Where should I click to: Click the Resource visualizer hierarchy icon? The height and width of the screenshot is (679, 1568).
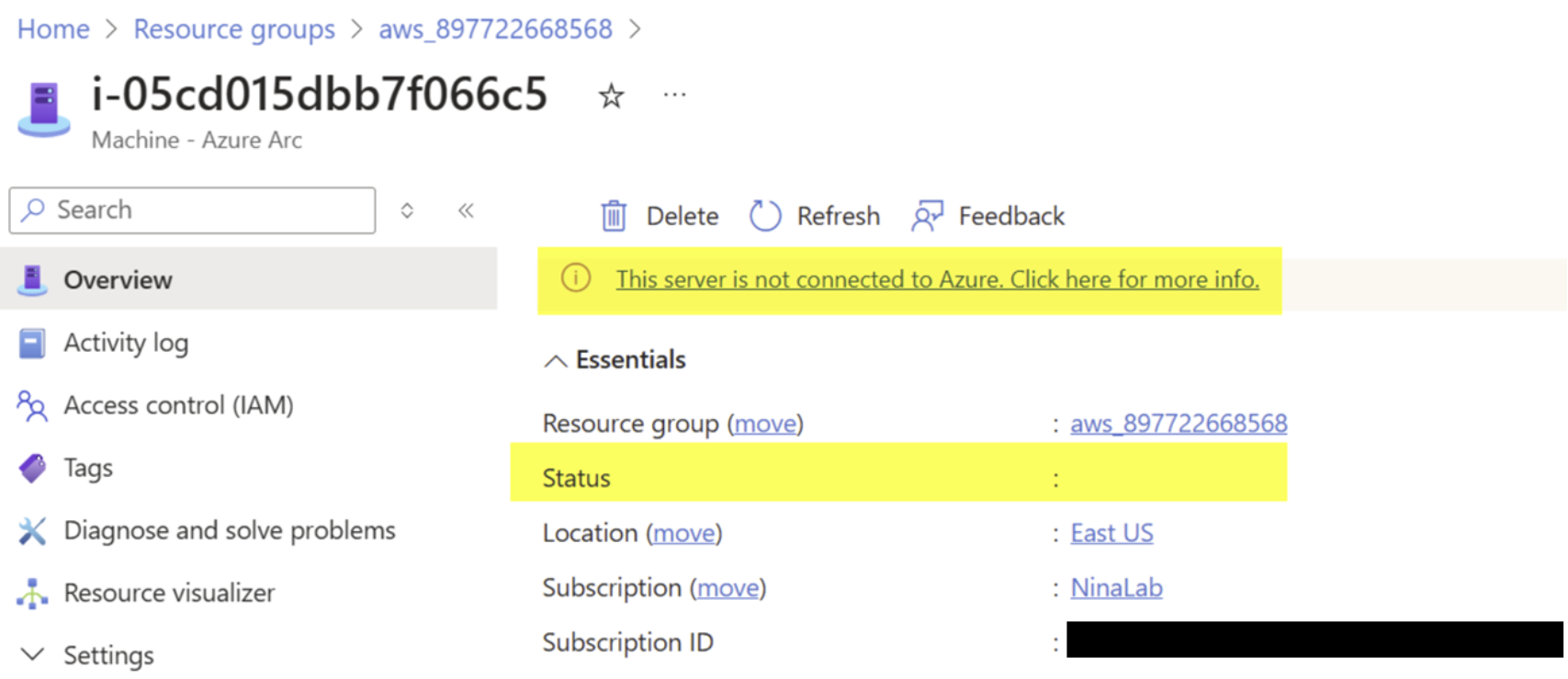[x=32, y=594]
